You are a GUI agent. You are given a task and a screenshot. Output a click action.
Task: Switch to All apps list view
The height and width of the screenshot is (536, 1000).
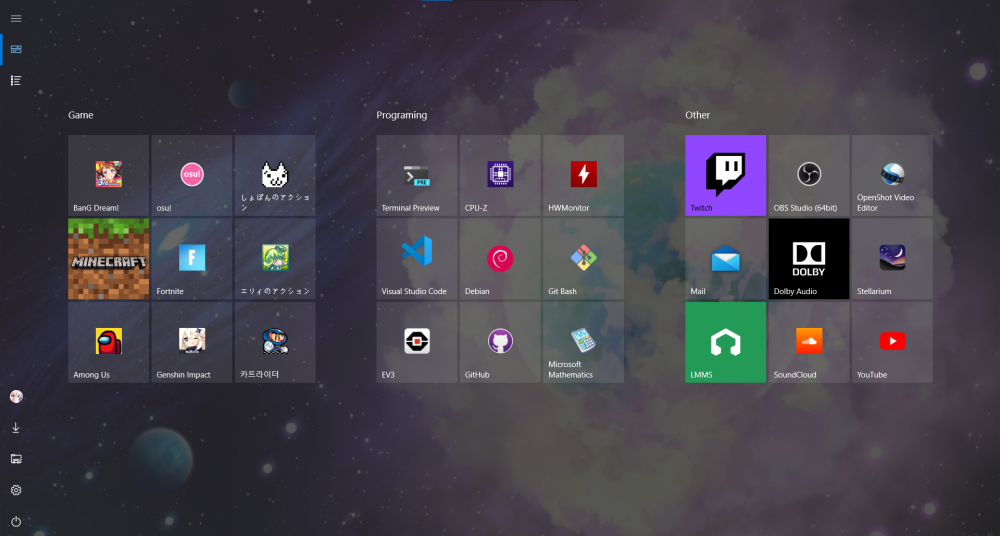pyautogui.click(x=16, y=80)
